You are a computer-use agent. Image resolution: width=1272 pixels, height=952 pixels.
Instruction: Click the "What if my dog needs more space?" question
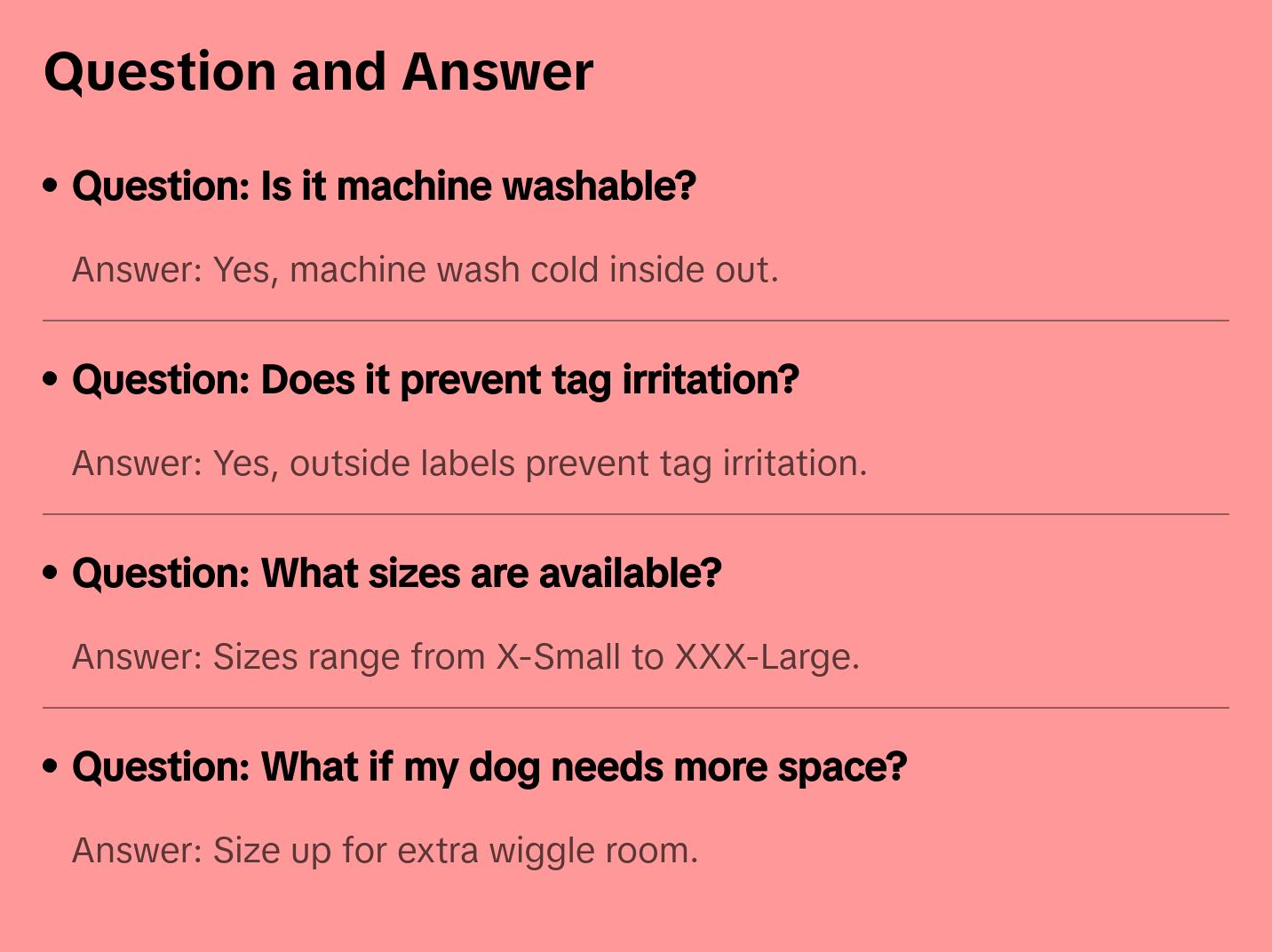click(489, 767)
